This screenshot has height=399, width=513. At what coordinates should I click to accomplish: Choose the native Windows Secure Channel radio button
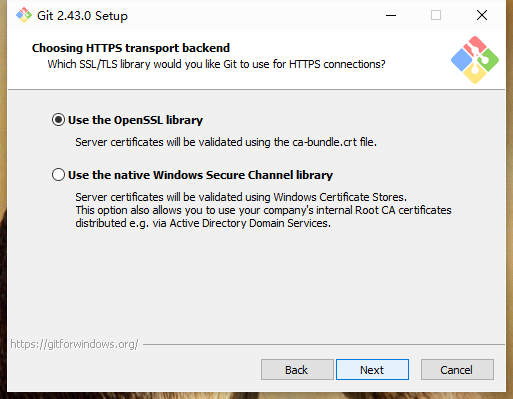pyautogui.click(x=58, y=175)
